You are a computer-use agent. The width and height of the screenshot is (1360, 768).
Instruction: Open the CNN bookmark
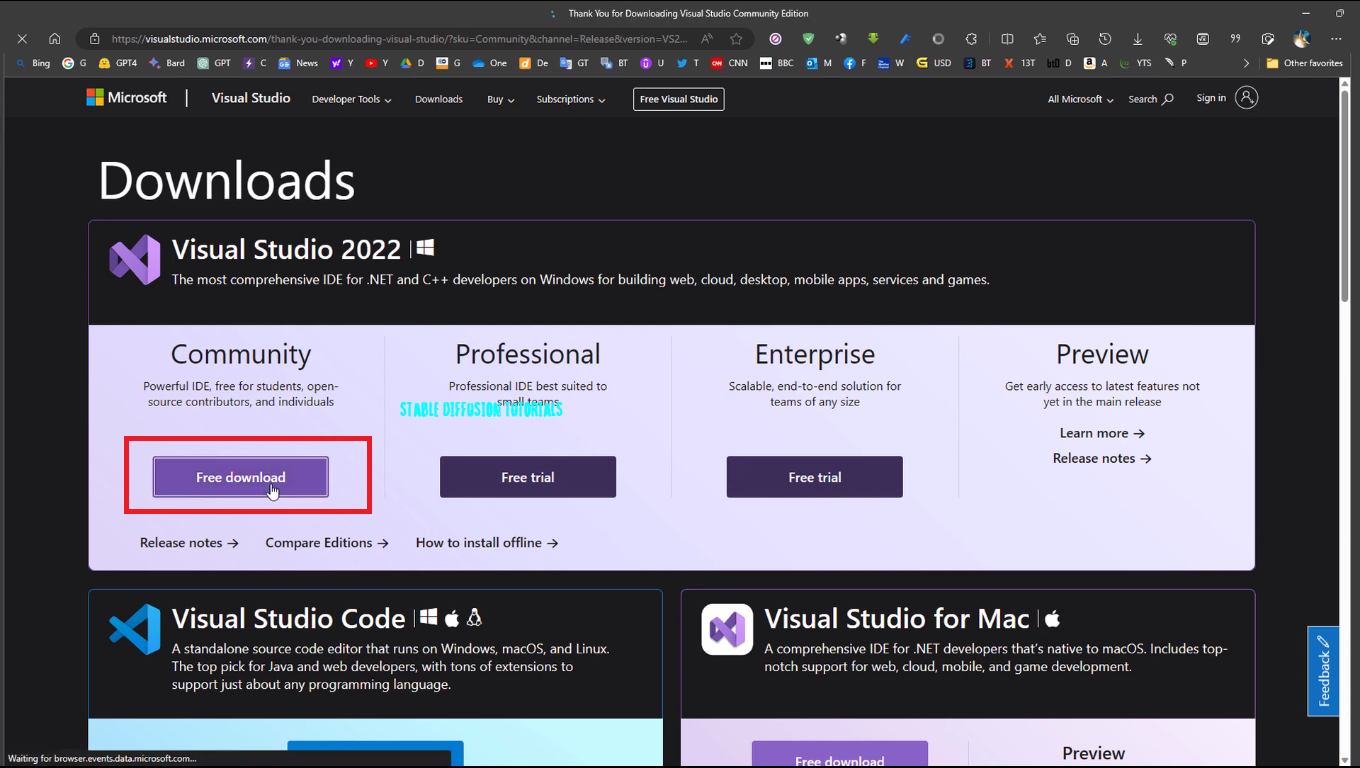(729, 63)
